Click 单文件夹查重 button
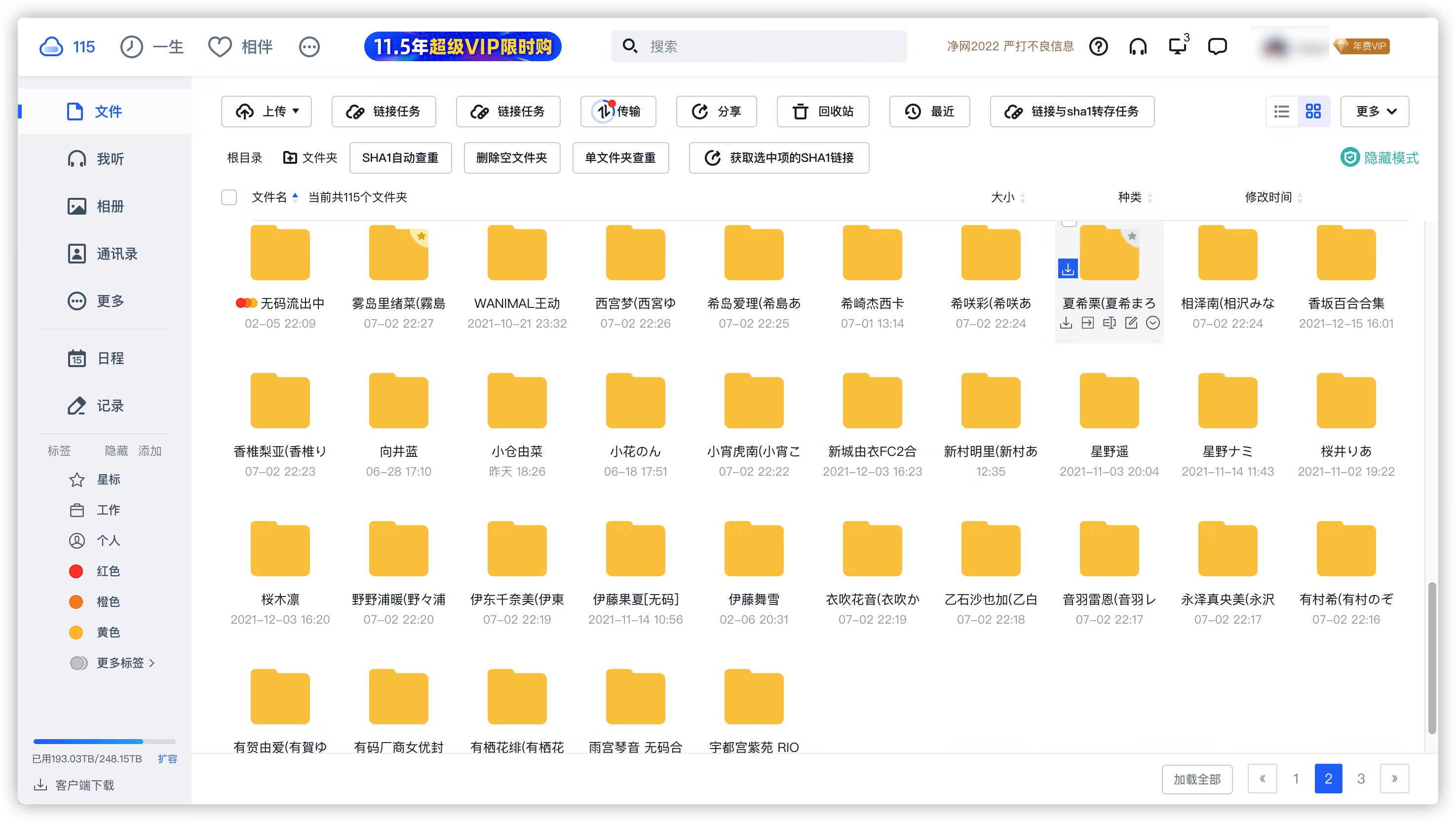Viewport: 1456px width, 822px height. [x=620, y=157]
